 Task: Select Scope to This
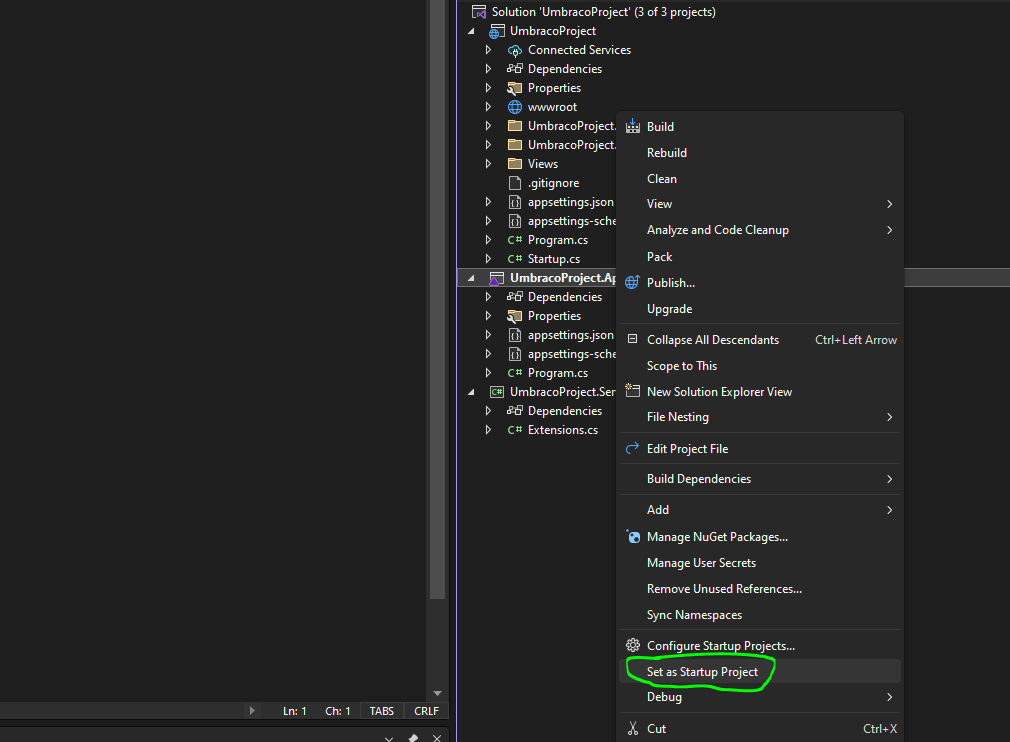click(x=759, y=365)
